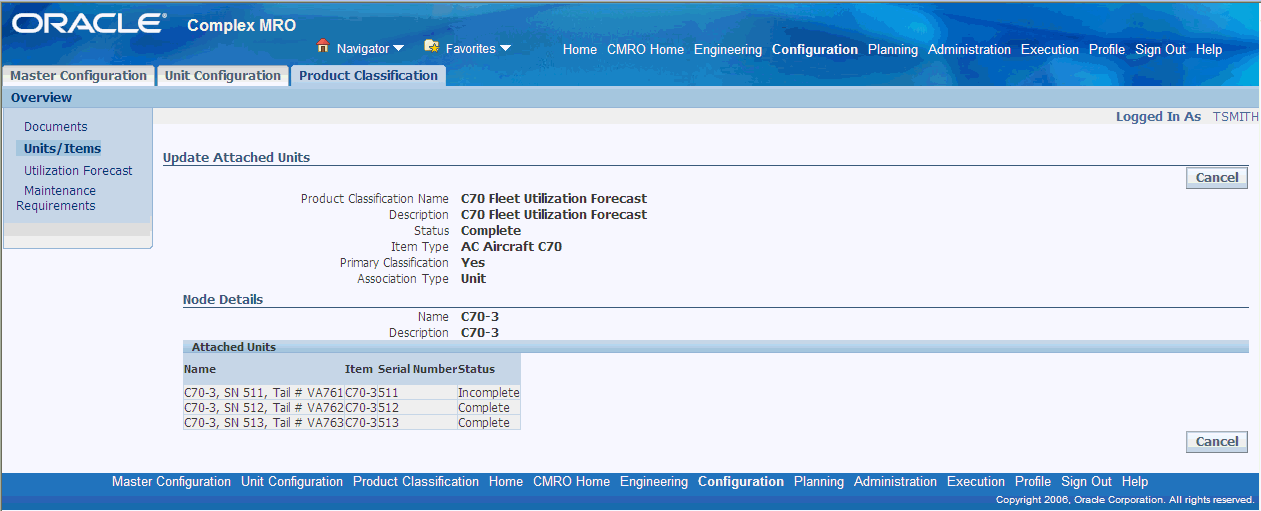Select row C70-3, SN 512, Tail # VA762
Screen dimensions: 1261x511
352,408
